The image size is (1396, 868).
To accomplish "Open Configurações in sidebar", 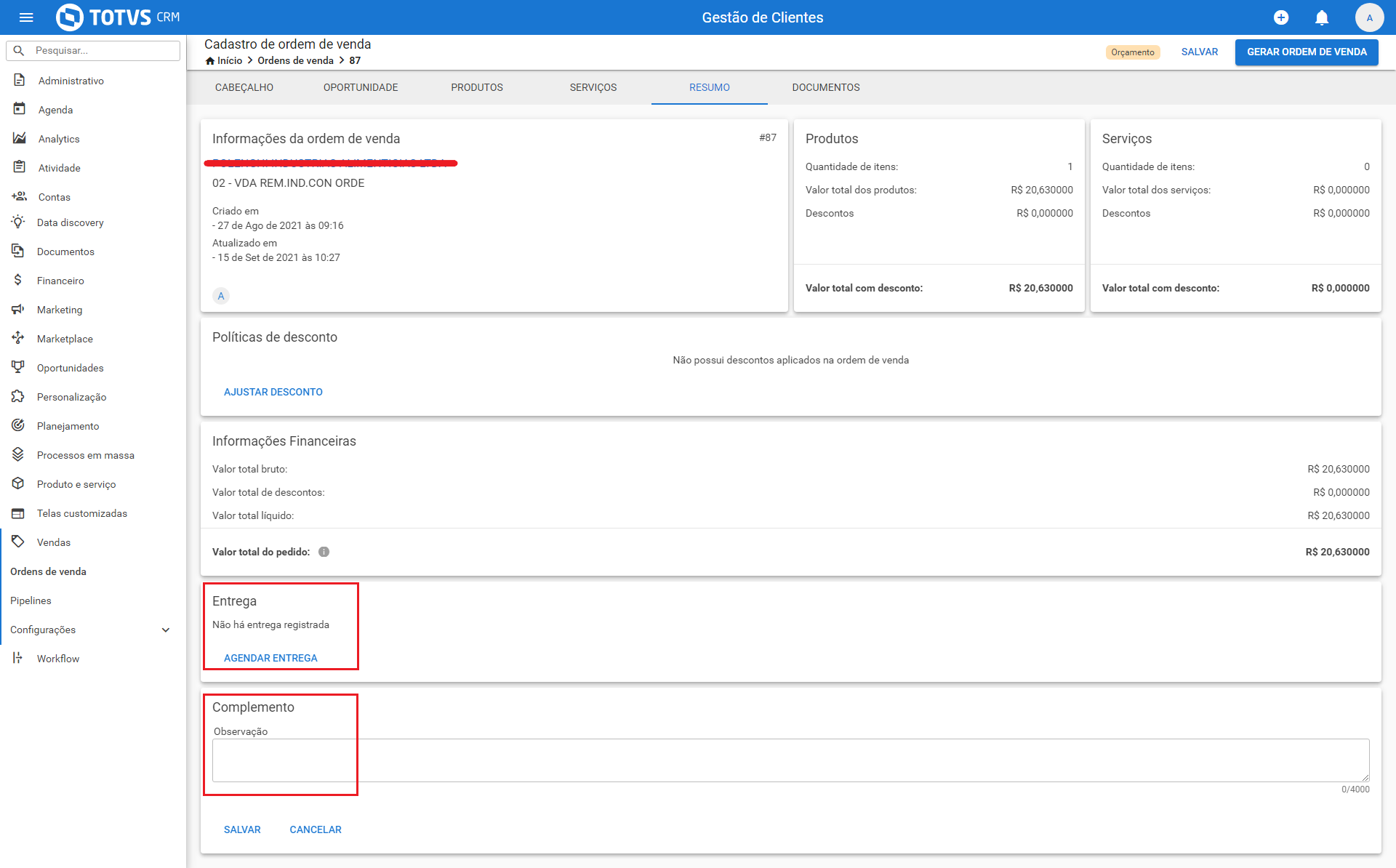I will [x=43, y=630].
